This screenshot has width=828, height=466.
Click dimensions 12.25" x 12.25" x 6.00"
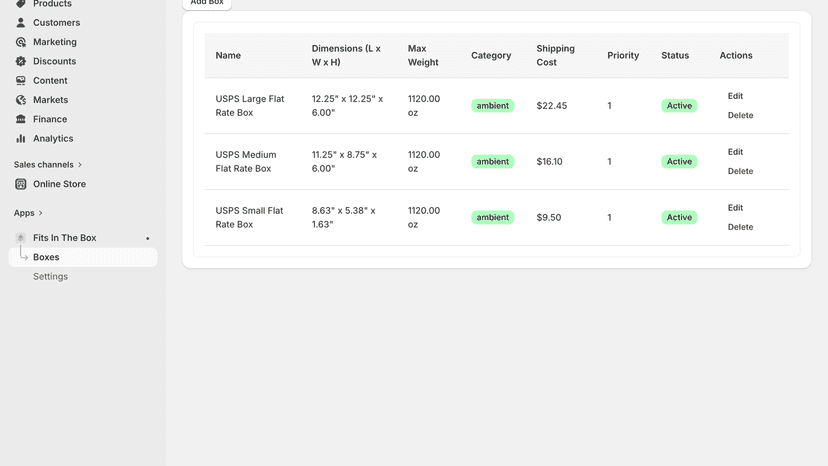tap(347, 106)
